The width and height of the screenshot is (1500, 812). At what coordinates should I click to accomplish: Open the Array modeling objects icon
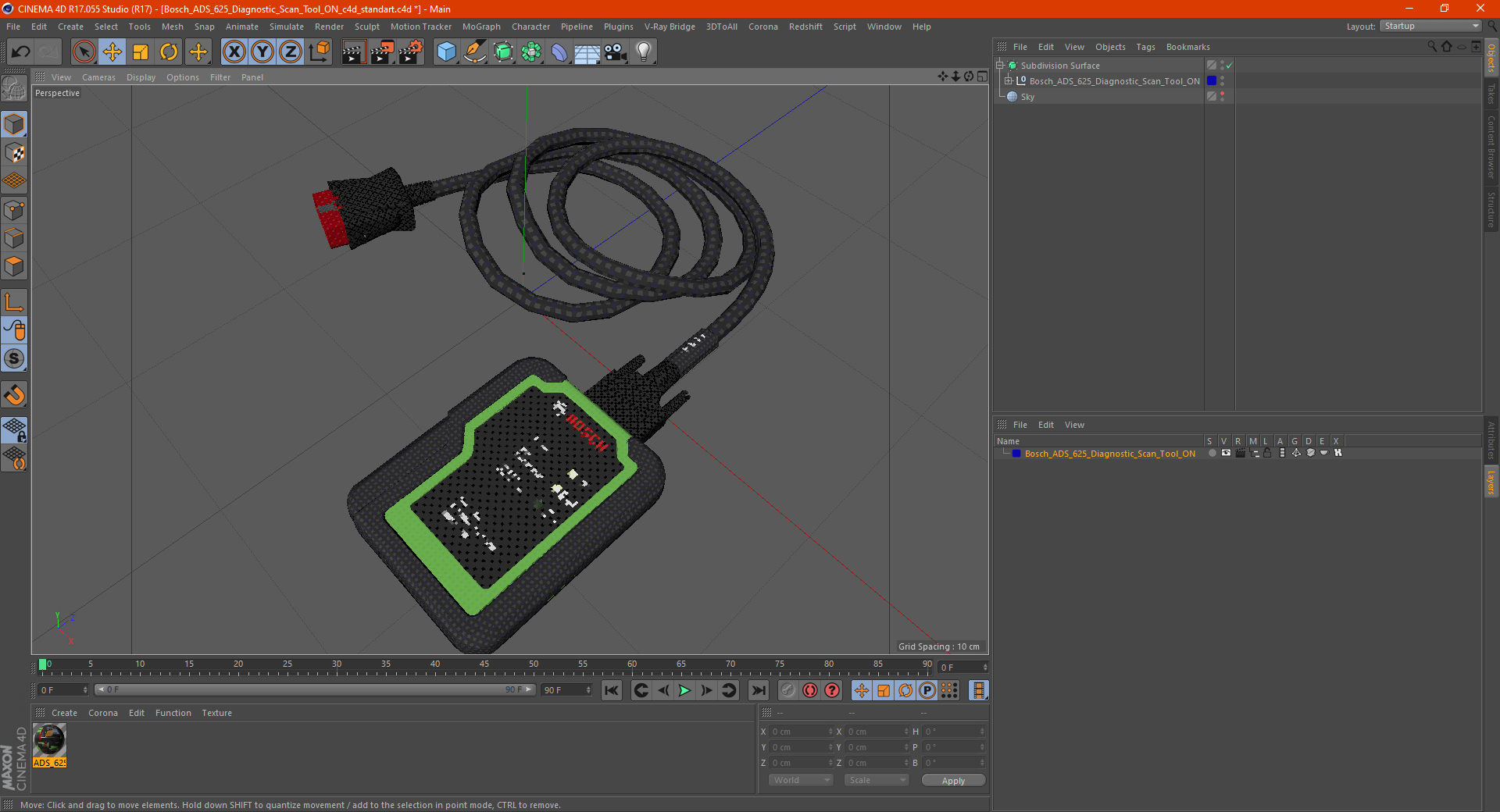pos(531,52)
